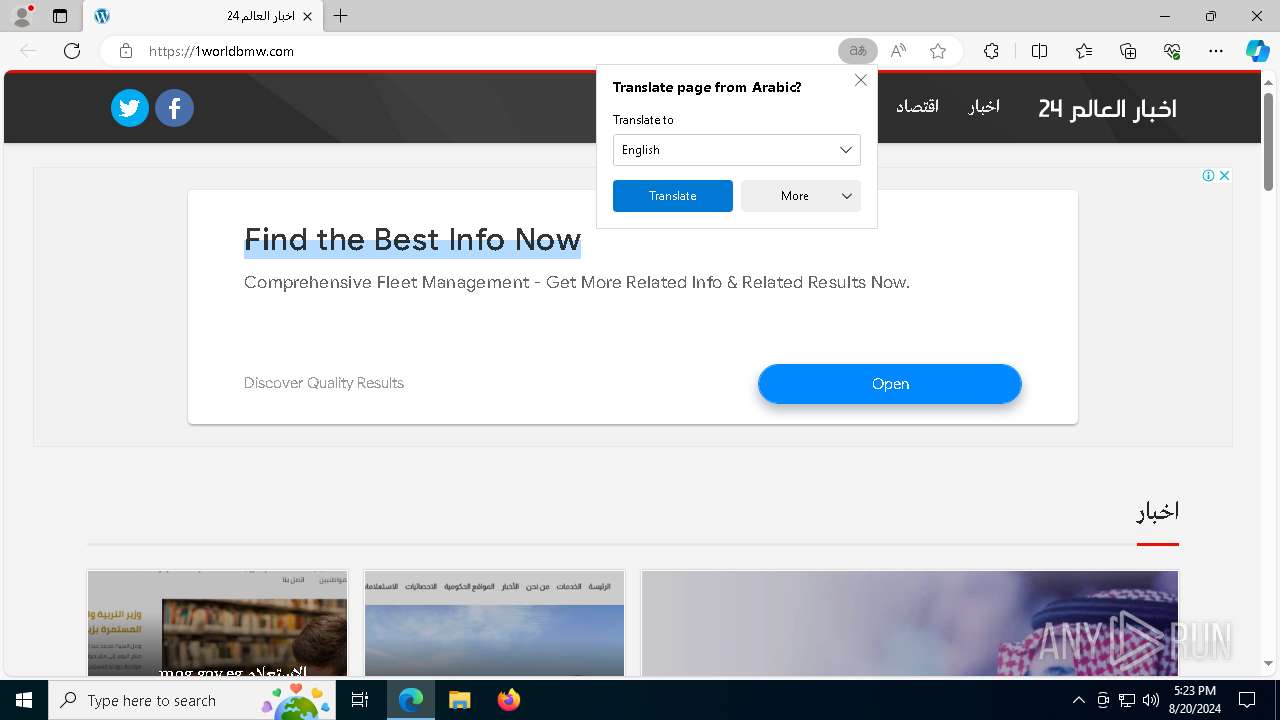Open the Windows Start menu
Viewport: 1280px width, 720px height.
24,700
